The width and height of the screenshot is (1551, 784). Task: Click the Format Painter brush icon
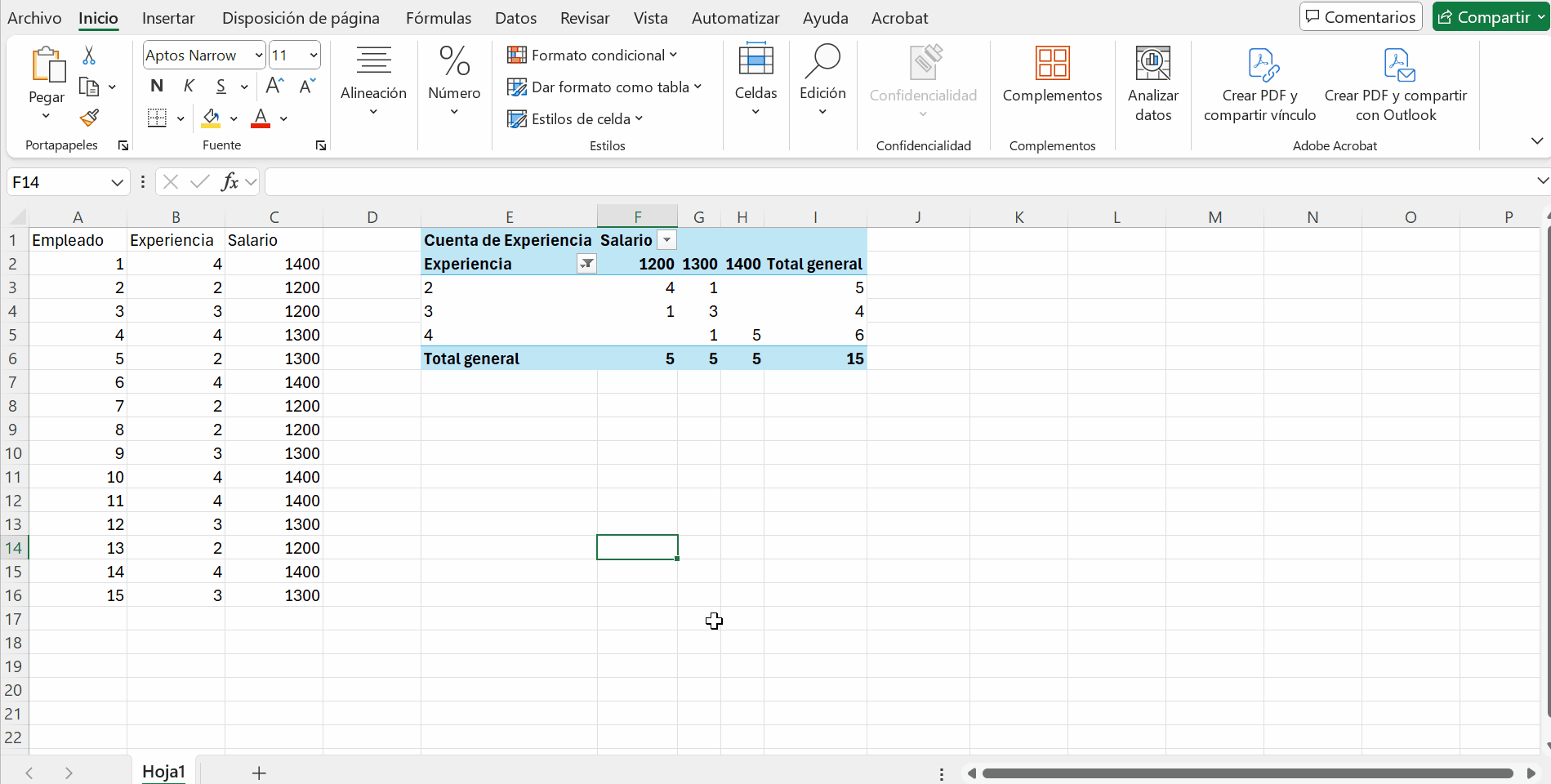[89, 118]
